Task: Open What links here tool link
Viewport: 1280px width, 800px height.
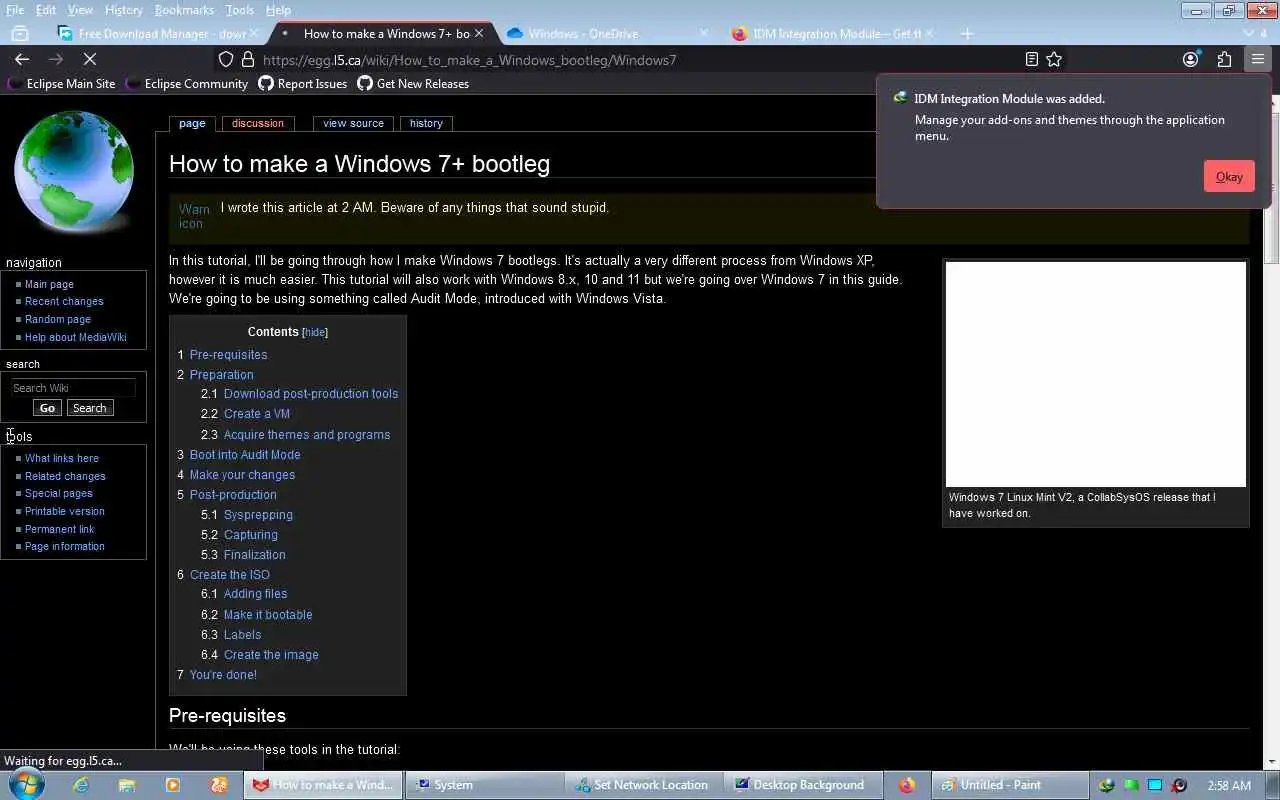Action: (62, 458)
